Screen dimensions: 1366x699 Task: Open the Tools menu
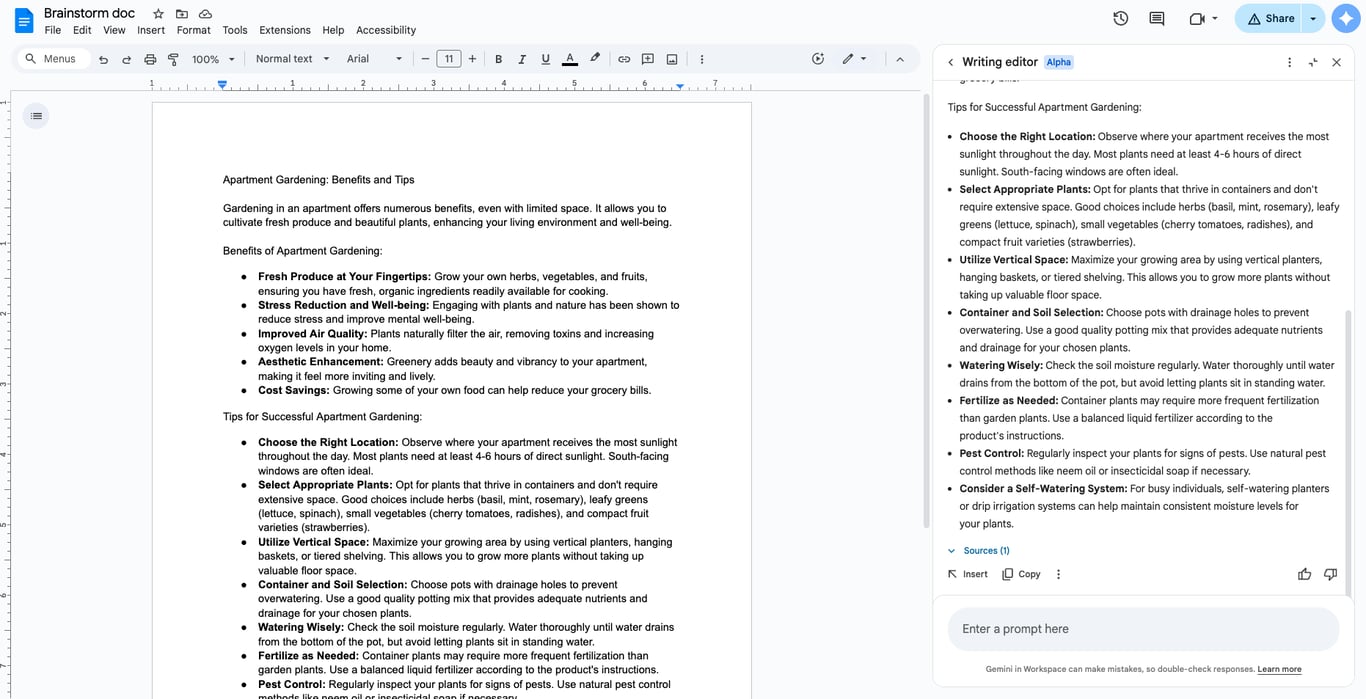234,30
